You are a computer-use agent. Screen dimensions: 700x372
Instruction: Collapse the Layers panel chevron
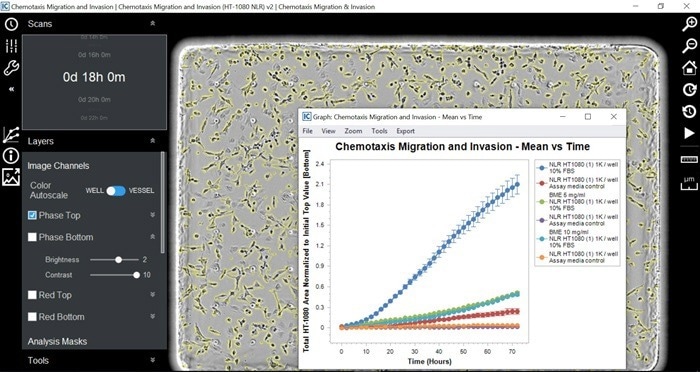(153, 141)
